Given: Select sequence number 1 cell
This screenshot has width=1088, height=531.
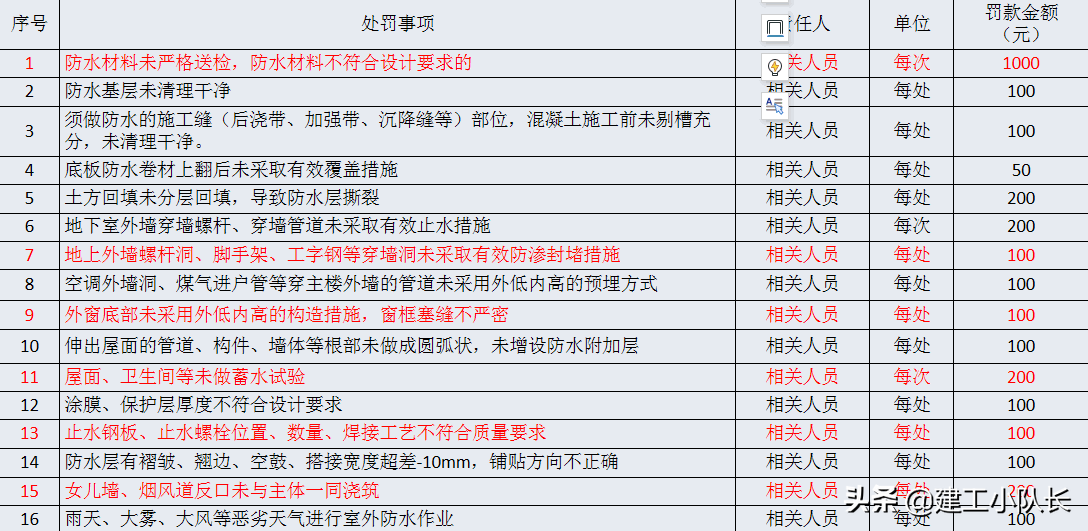Looking at the screenshot, I should (29, 63).
